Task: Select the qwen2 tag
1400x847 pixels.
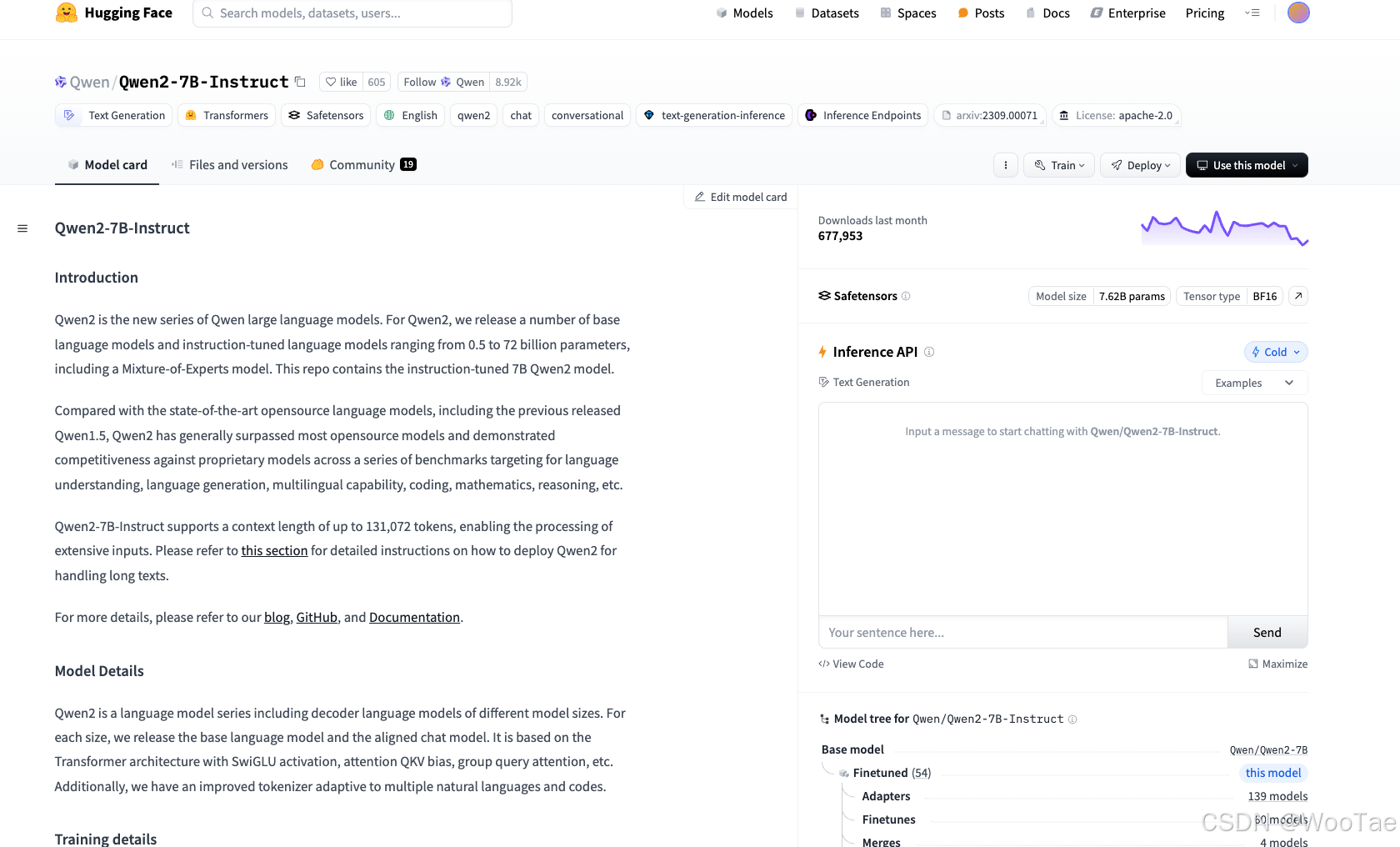Action: pyautogui.click(x=474, y=115)
